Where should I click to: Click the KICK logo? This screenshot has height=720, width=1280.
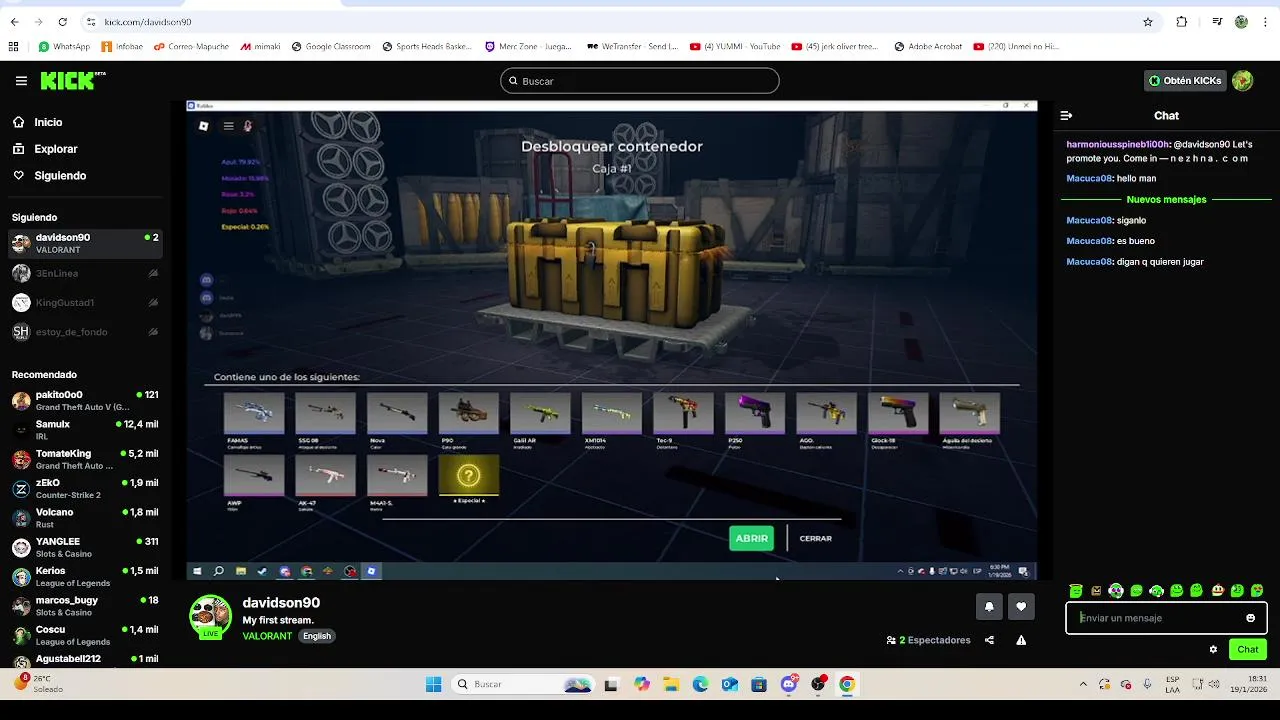tap(73, 81)
